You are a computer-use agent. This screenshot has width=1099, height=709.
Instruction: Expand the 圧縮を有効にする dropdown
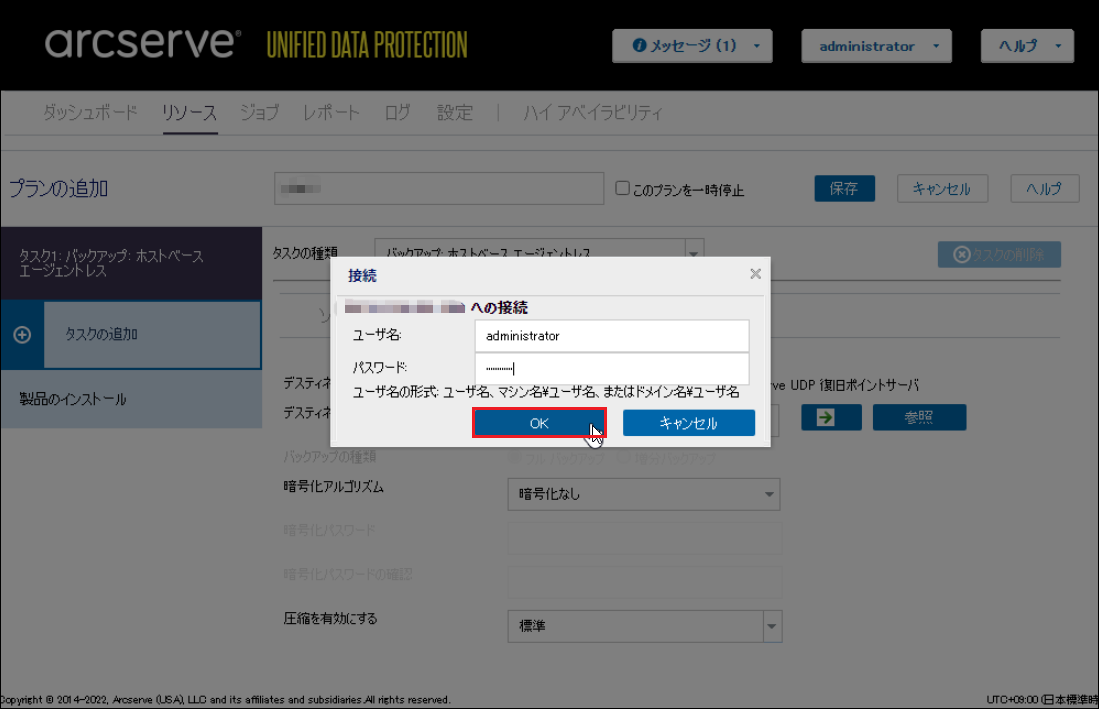643,626
